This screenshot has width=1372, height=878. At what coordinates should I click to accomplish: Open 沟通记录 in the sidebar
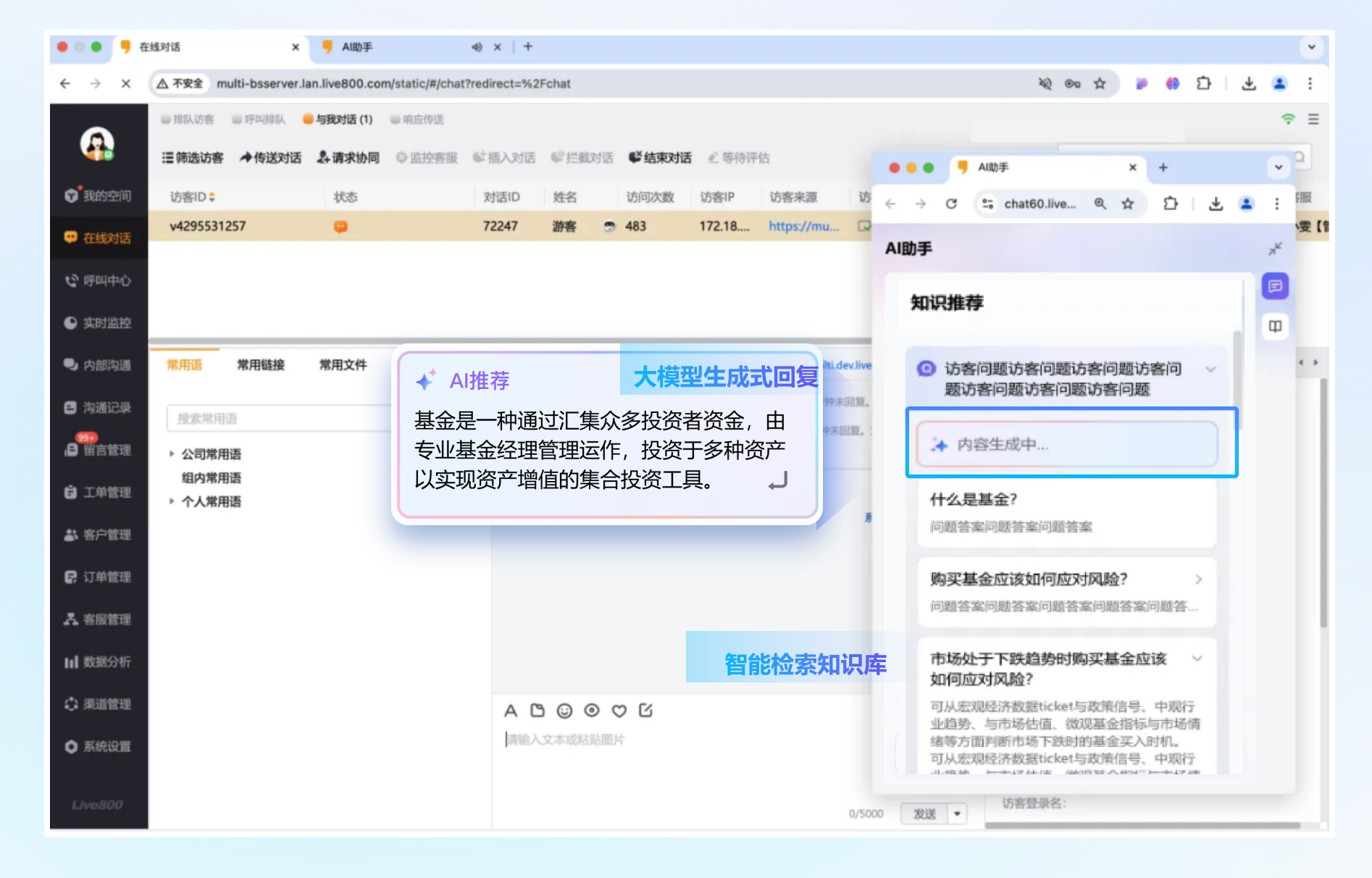[98, 408]
